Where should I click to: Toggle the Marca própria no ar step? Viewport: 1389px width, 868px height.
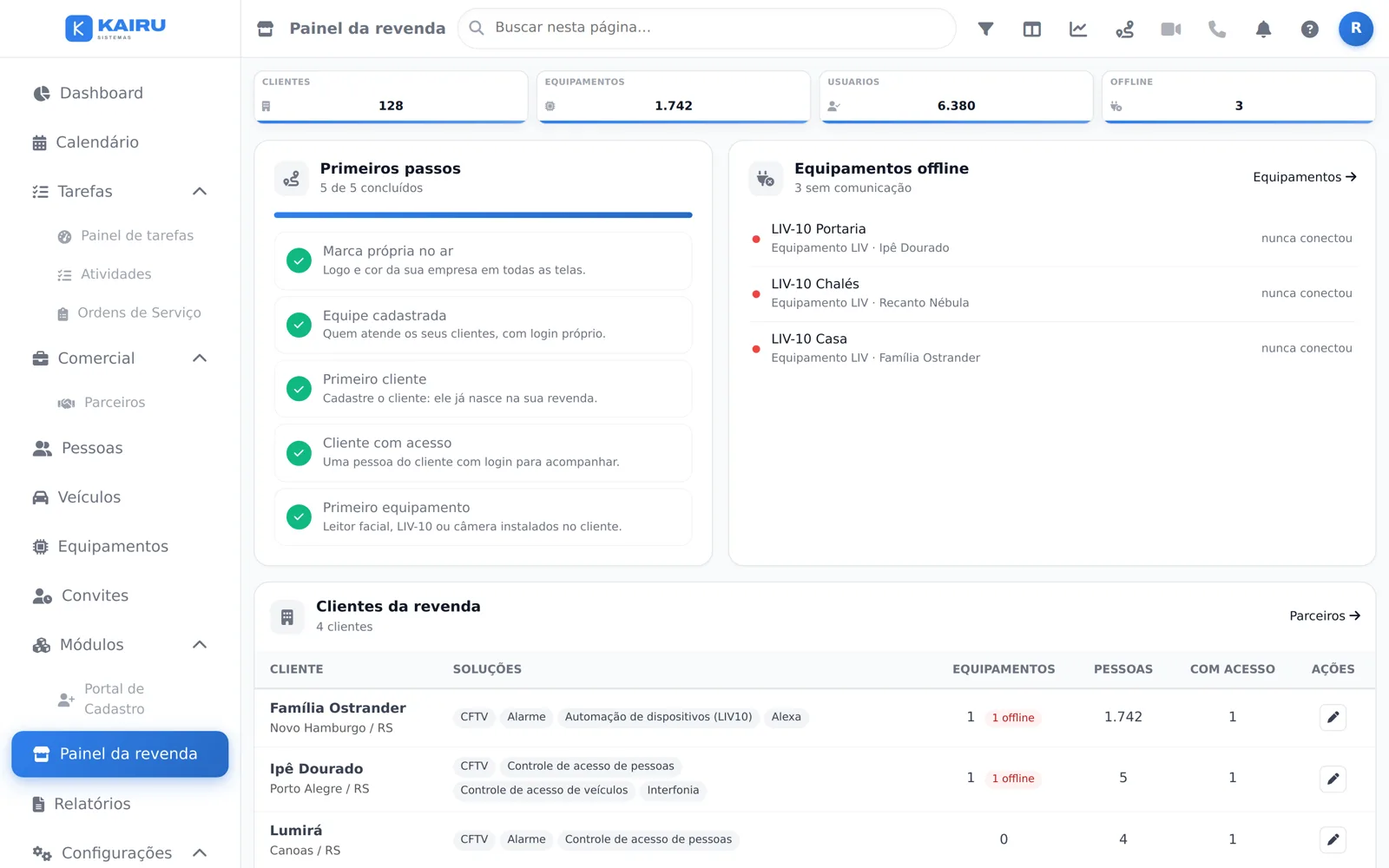[x=299, y=260]
